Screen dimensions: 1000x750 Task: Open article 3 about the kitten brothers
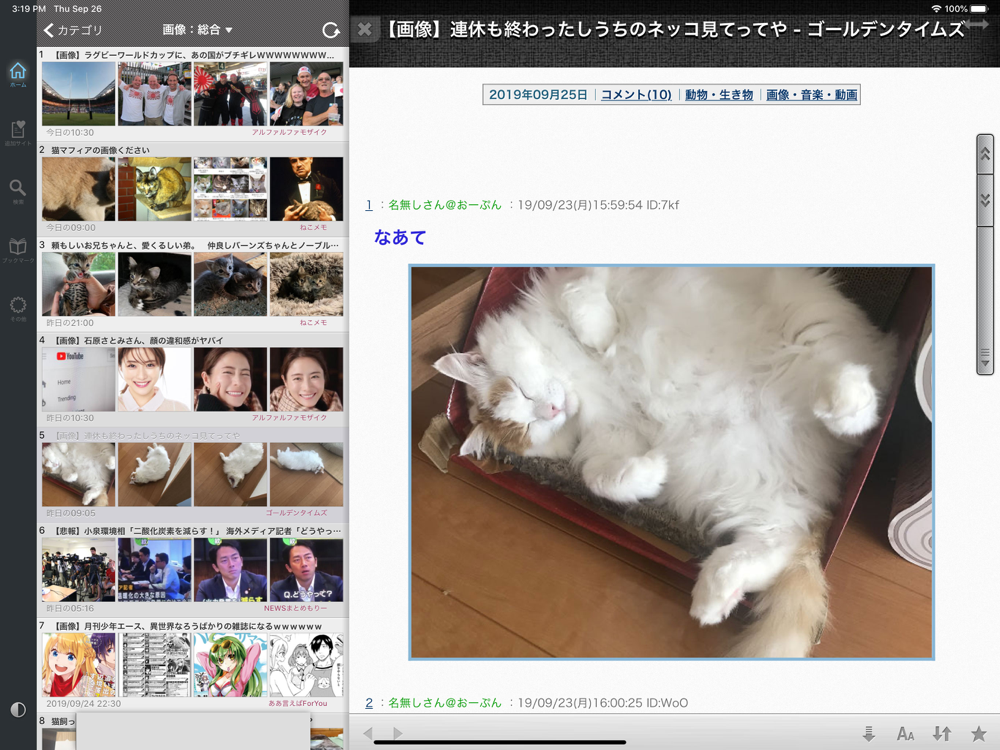pyautogui.click(x=195, y=245)
